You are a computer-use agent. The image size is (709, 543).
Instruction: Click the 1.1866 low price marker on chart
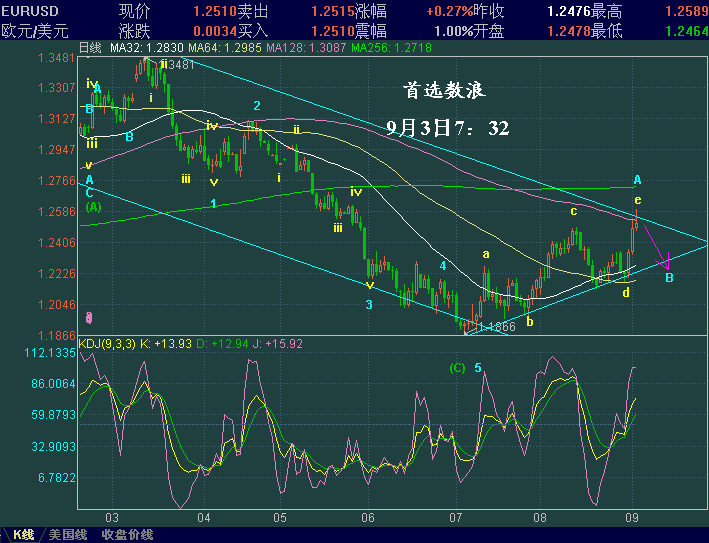coord(496,327)
